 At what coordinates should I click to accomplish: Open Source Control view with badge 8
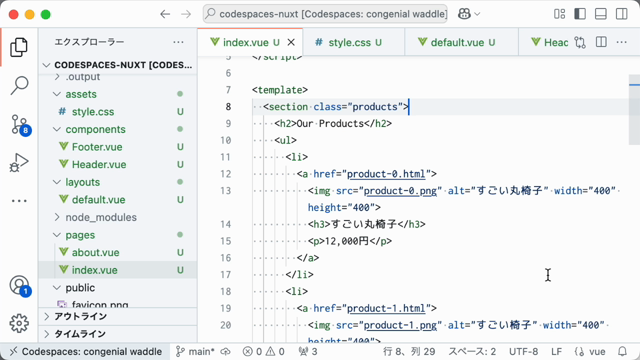[x=19, y=124]
